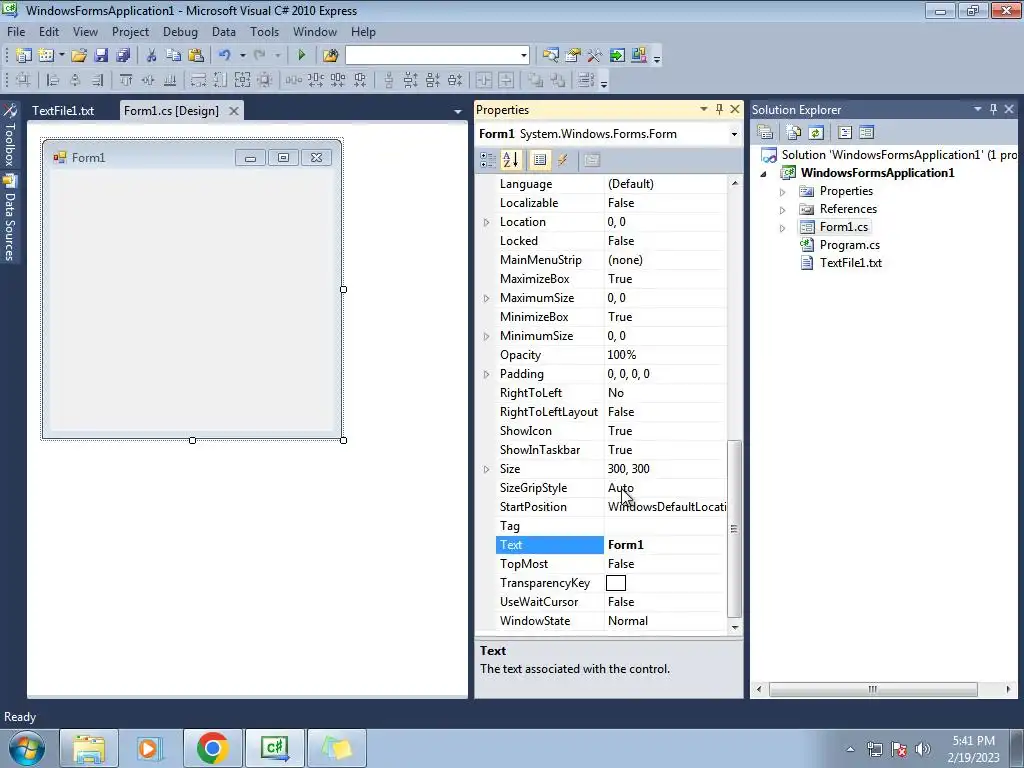Screen dimensions: 1024x768
Task: Click the find combo box field in toolbar
Action: 437,56
